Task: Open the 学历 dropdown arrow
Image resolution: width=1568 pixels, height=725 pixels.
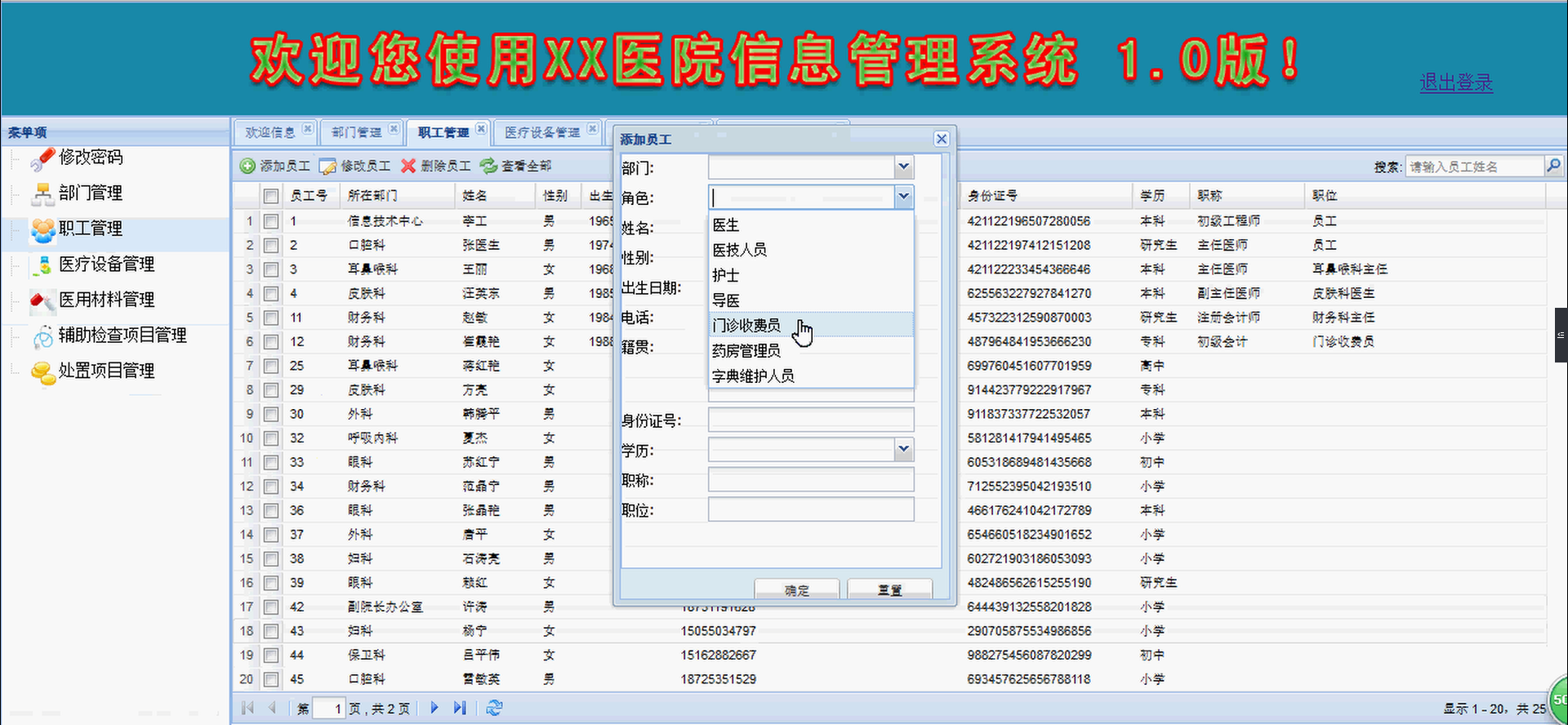Action: pos(903,449)
